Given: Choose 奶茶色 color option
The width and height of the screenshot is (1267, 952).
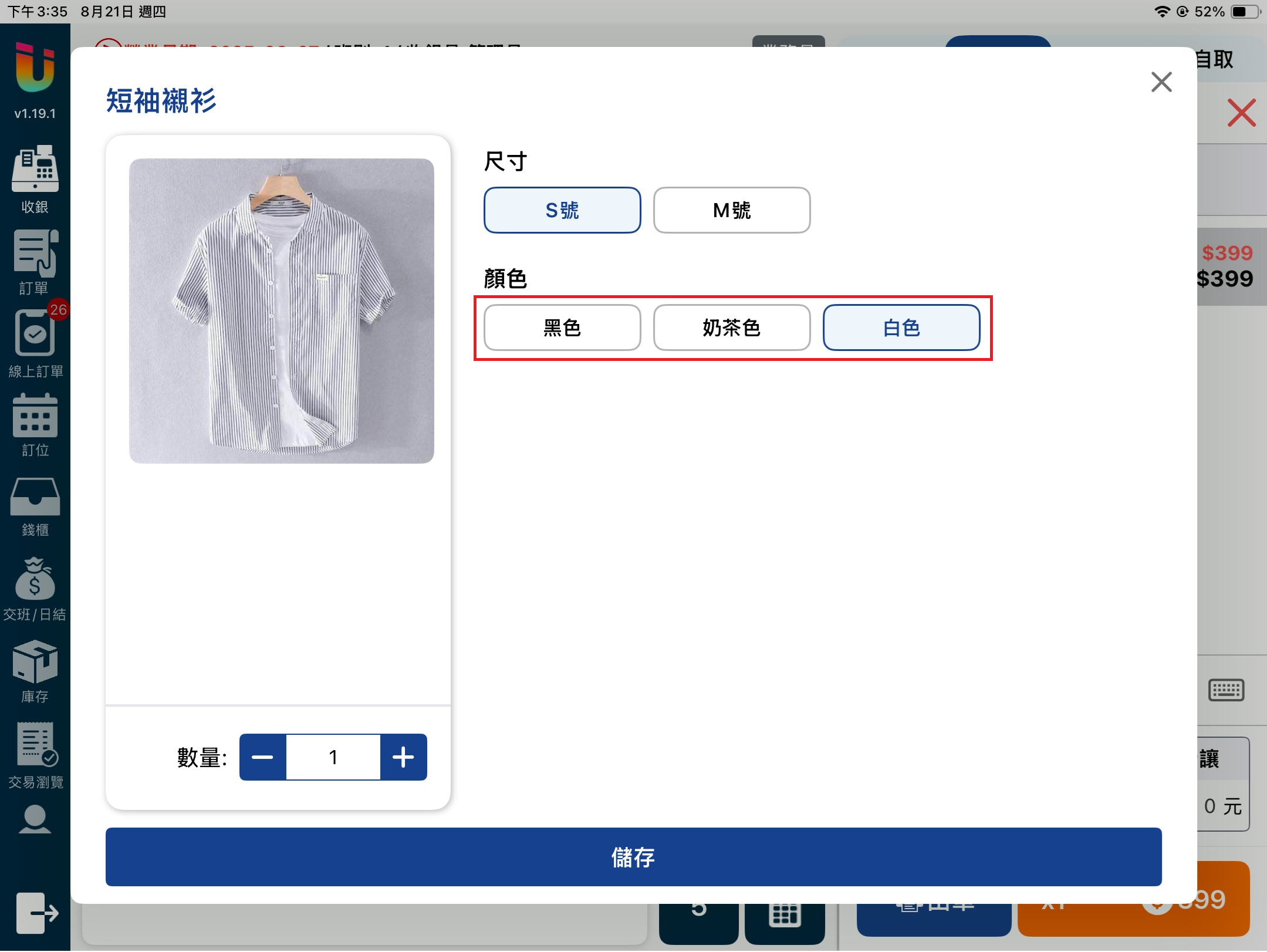Looking at the screenshot, I should [x=731, y=328].
